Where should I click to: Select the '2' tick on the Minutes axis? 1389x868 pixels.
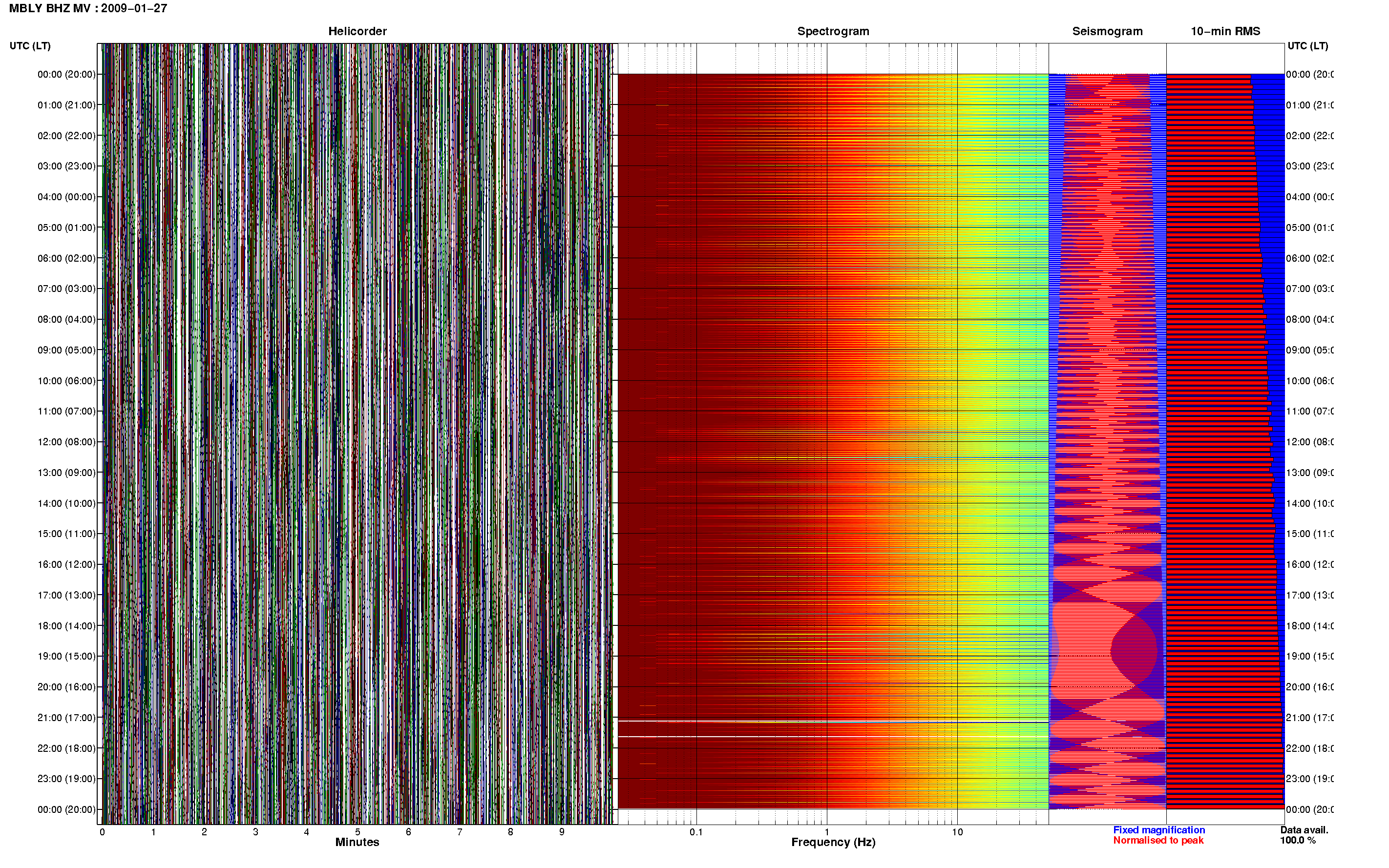(x=205, y=832)
